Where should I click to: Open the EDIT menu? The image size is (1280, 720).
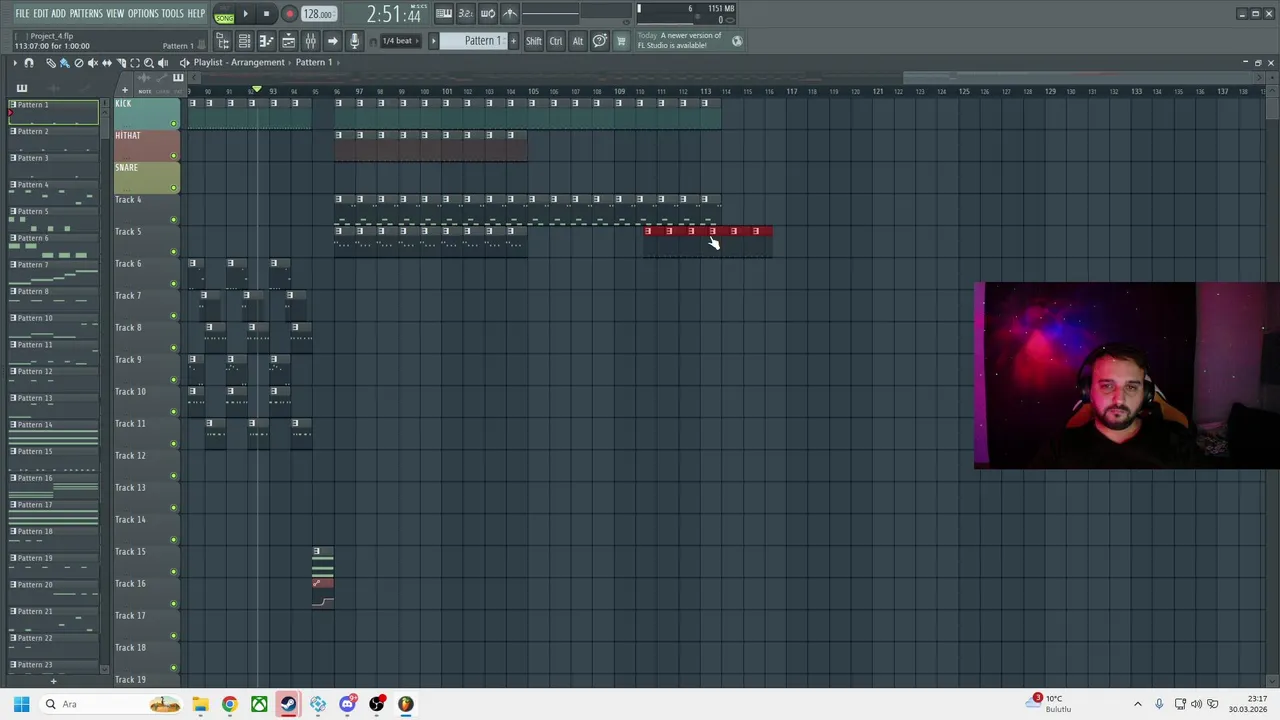click(x=41, y=14)
